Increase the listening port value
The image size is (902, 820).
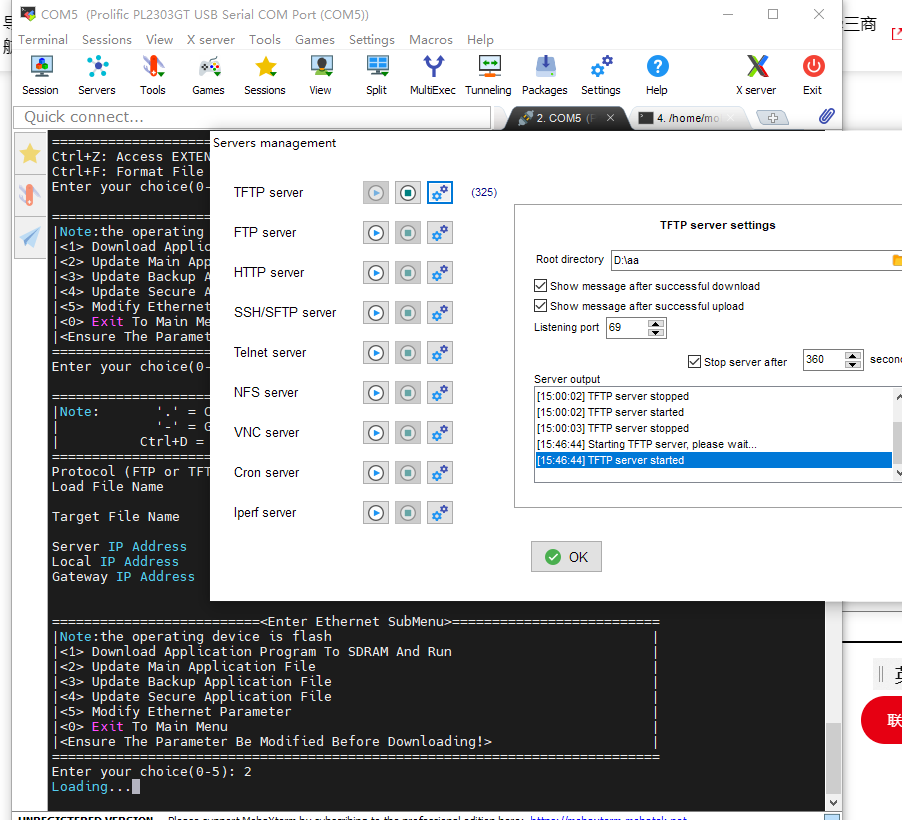point(656,323)
